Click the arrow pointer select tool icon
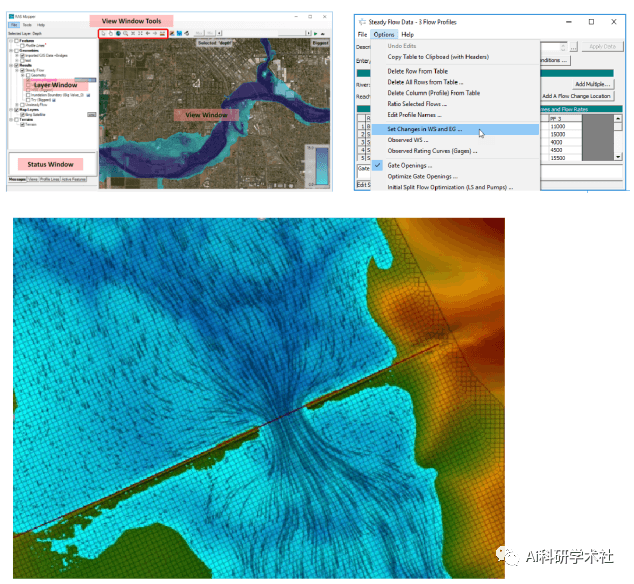 pos(103,34)
